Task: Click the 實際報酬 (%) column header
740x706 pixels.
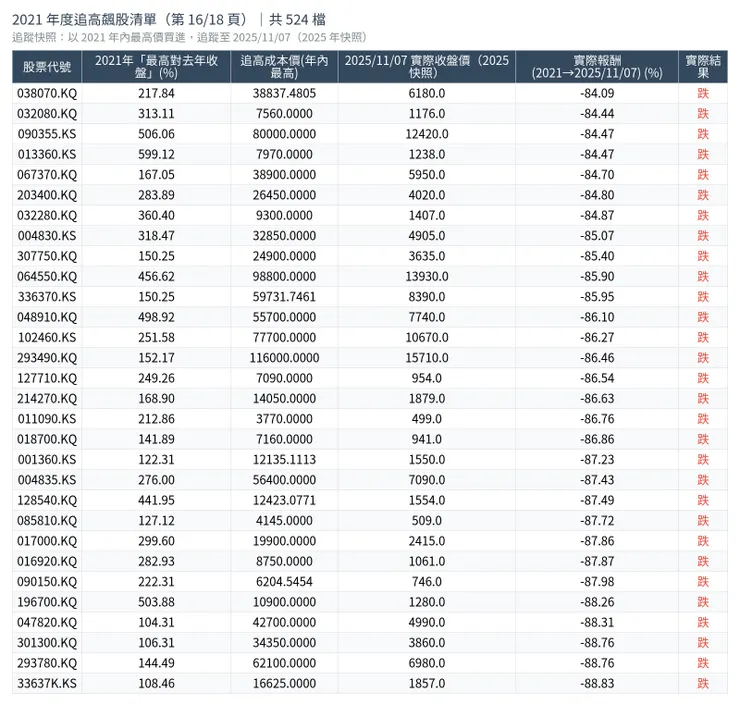Action: 597,67
